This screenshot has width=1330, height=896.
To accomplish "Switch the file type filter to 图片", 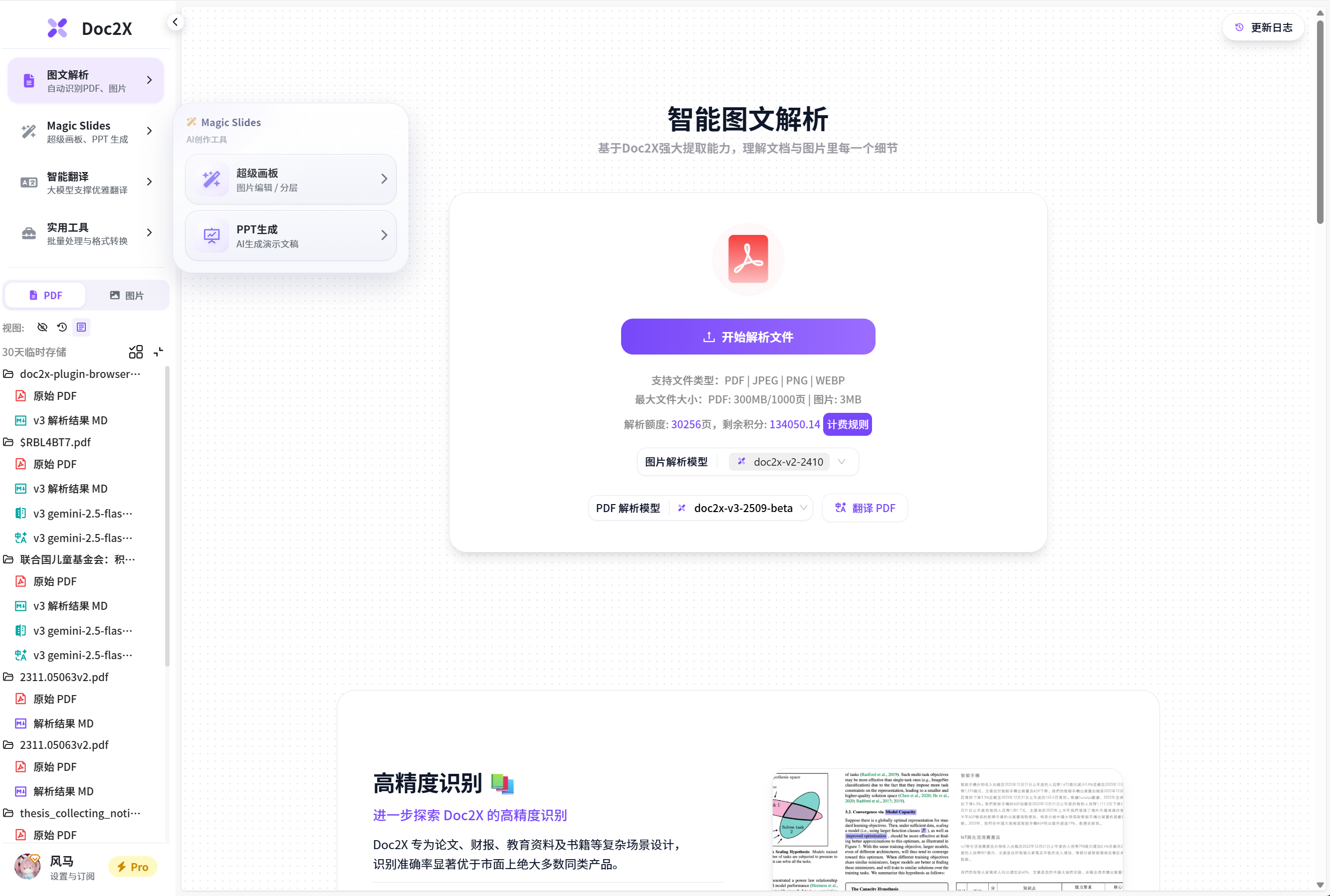I will pos(127,295).
